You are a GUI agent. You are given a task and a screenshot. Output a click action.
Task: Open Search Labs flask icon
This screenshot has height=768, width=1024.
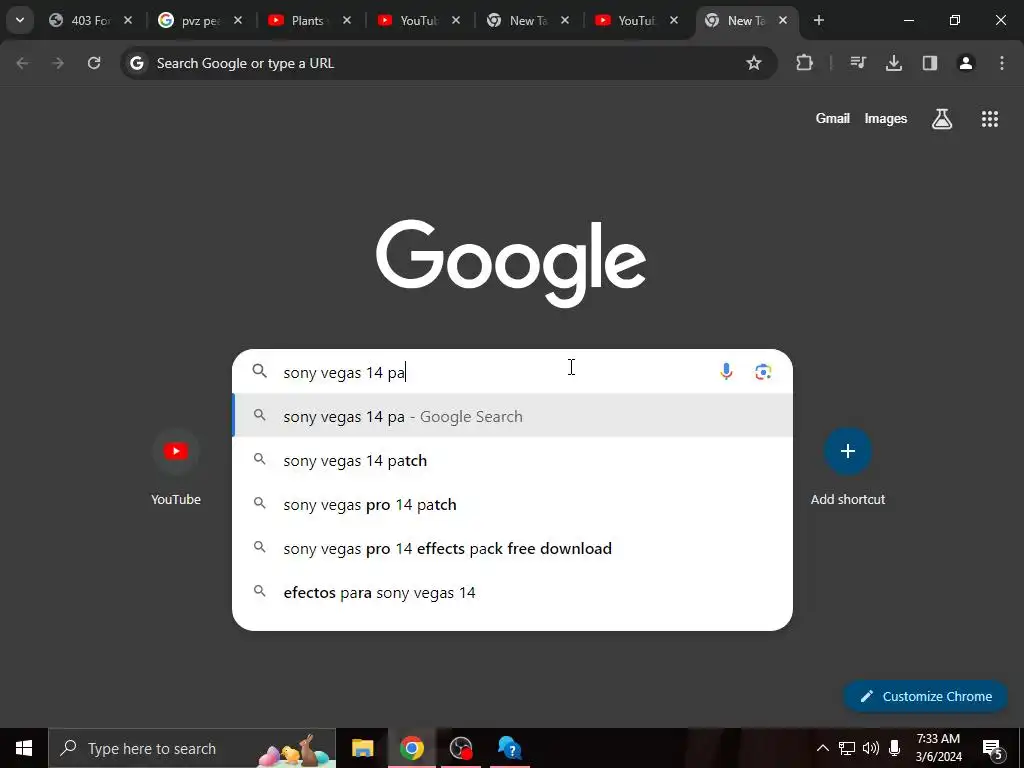pyautogui.click(x=941, y=119)
